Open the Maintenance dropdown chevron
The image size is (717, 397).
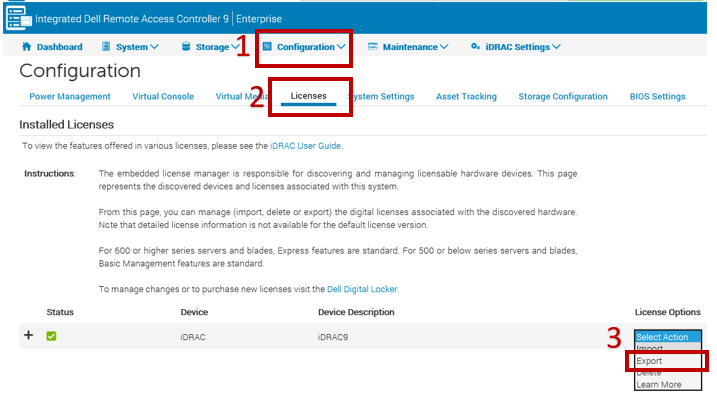[x=444, y=47]
